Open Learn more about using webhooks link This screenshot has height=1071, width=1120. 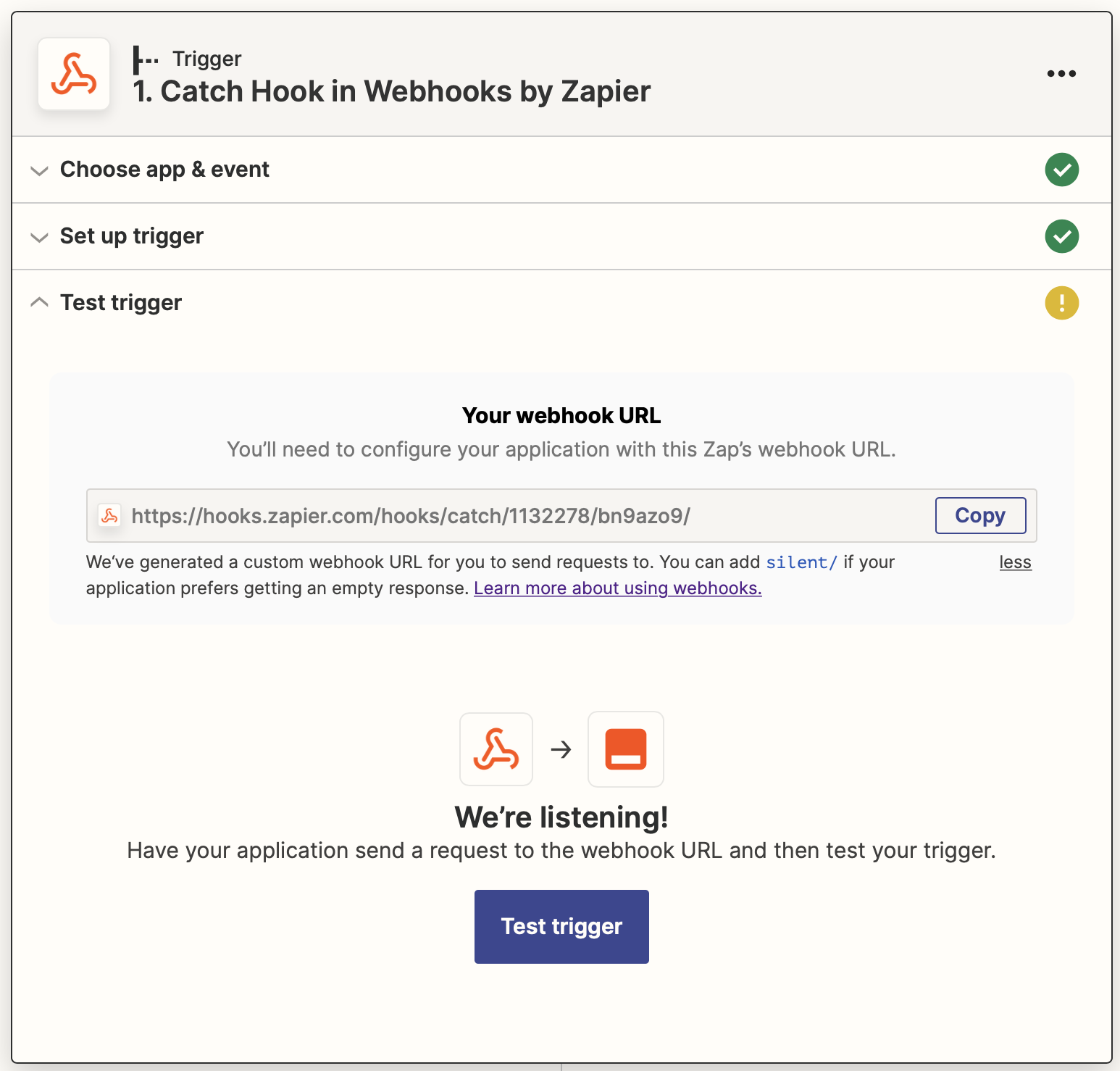(x=617, y=588)
